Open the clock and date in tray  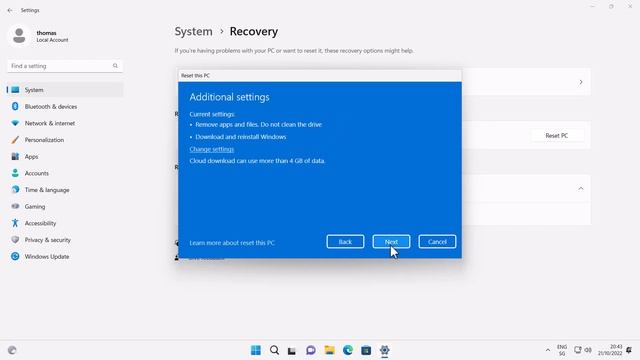610,350
